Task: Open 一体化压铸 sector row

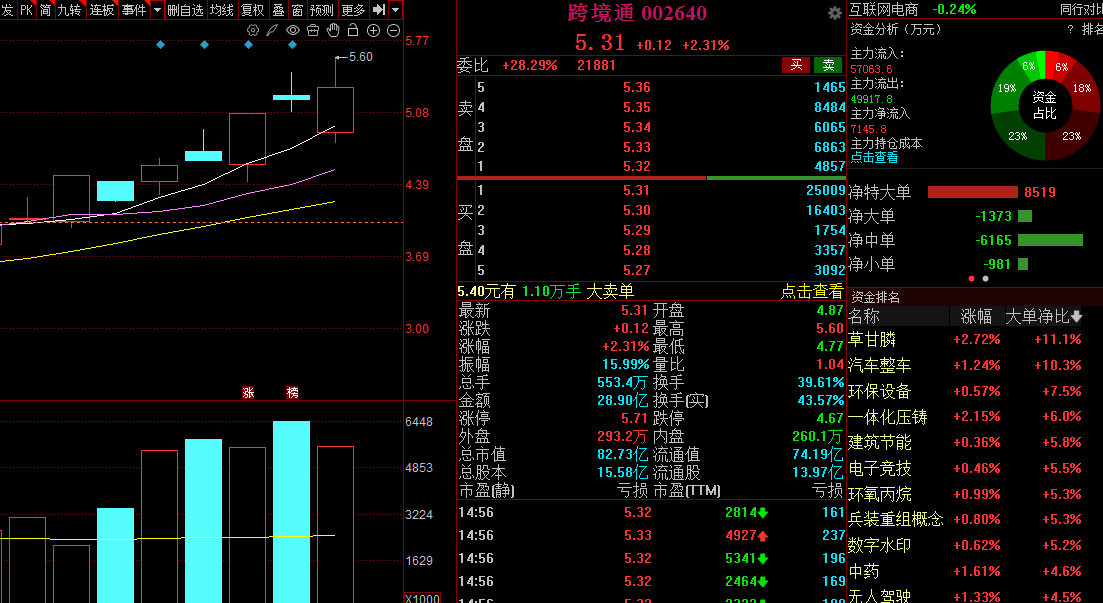Action: (975, 417)
